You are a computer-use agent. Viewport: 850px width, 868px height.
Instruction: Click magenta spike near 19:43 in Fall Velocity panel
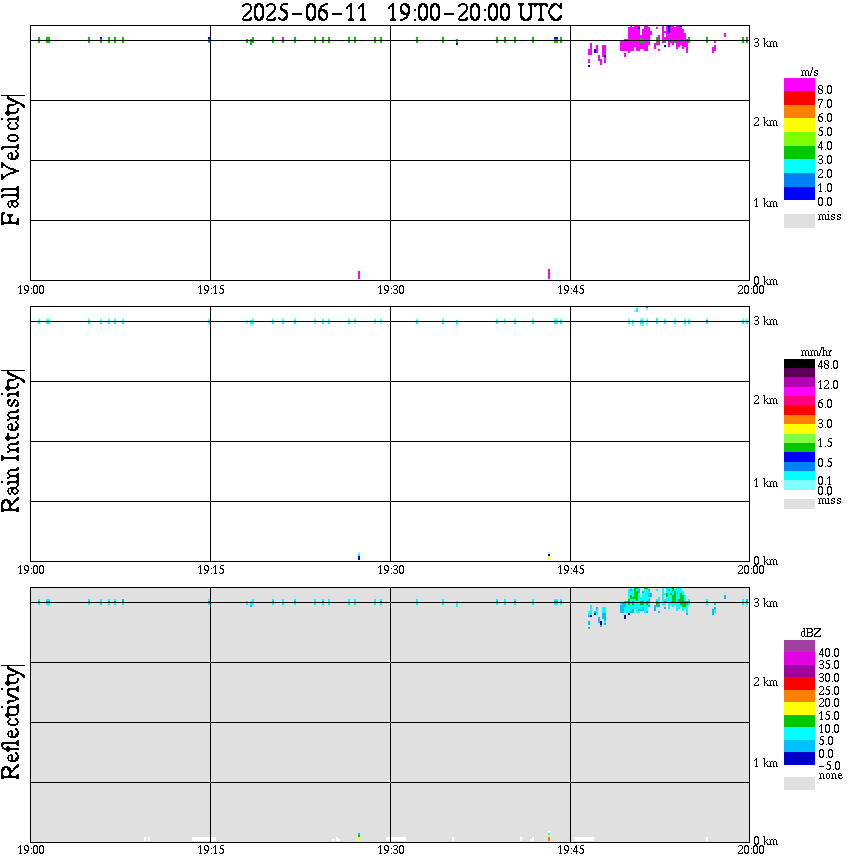click(x=549, y=273)
